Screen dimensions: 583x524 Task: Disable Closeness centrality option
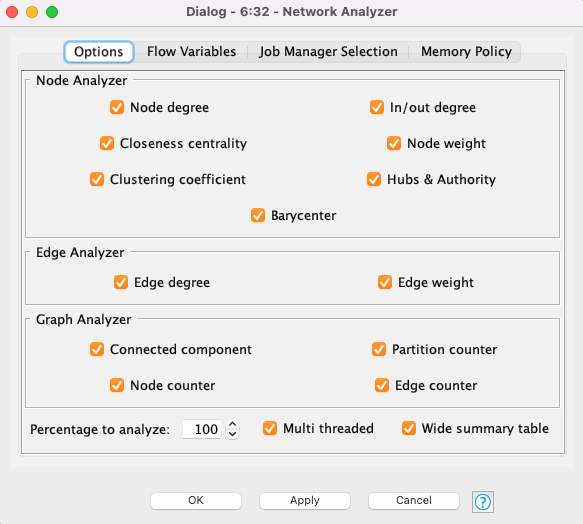107,143
